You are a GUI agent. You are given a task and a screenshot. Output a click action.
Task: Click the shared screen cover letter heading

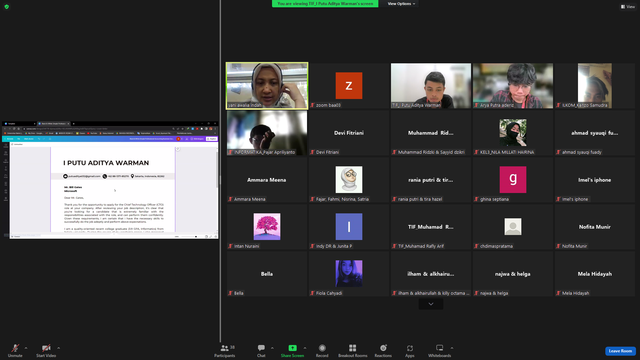(x=106, y=163)
